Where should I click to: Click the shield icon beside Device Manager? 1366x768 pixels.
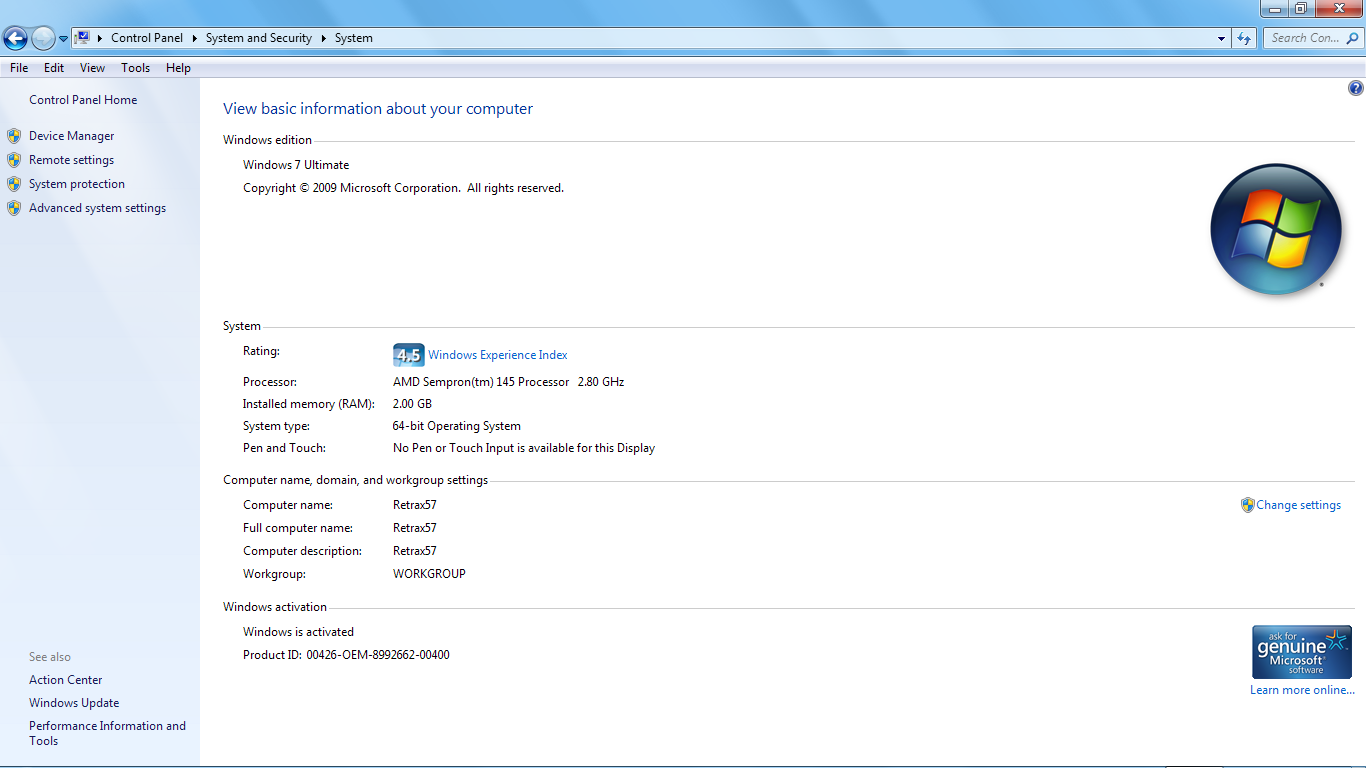(14, 136)
